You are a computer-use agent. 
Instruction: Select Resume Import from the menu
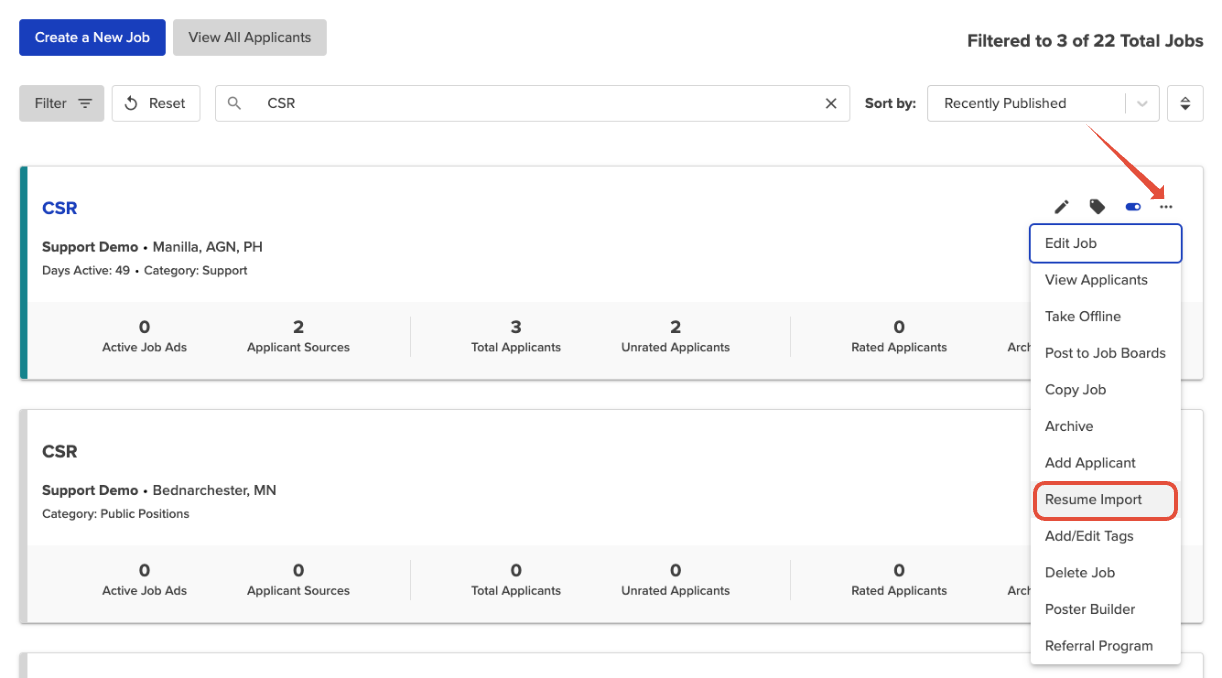[1106, 499]
